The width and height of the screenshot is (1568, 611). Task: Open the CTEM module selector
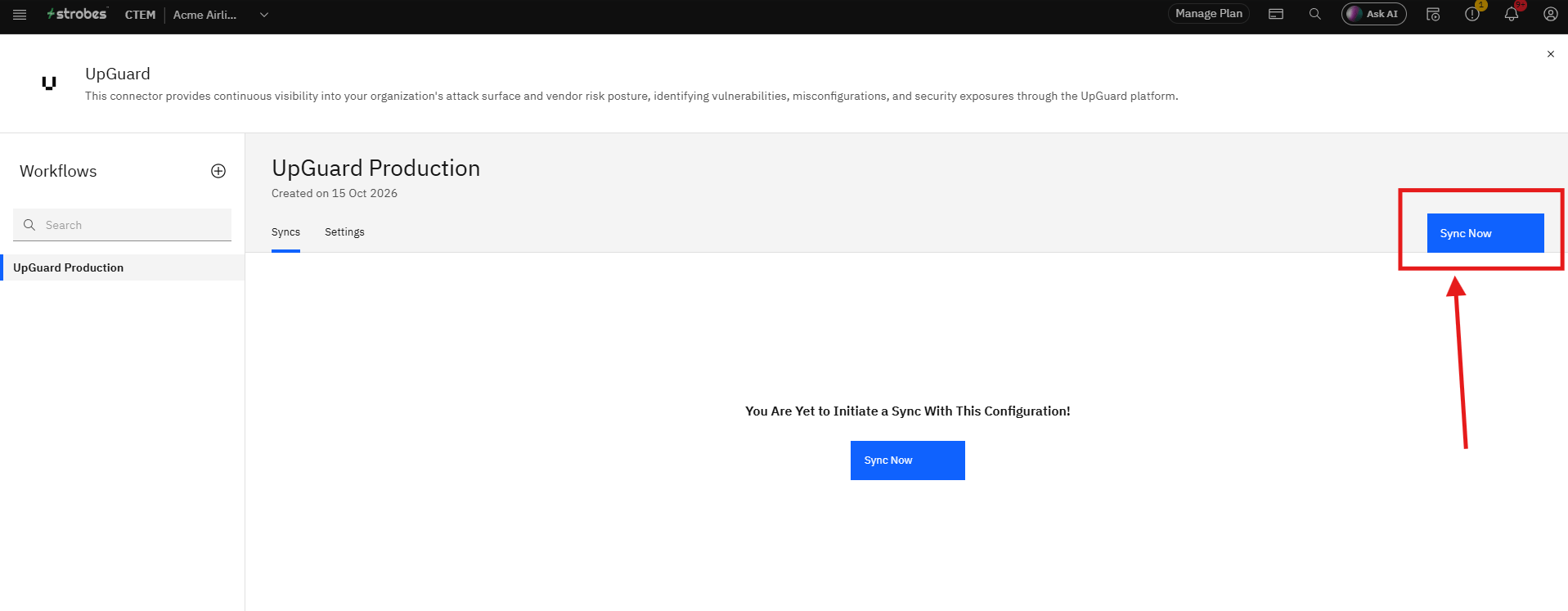click(x=140, y=15)
